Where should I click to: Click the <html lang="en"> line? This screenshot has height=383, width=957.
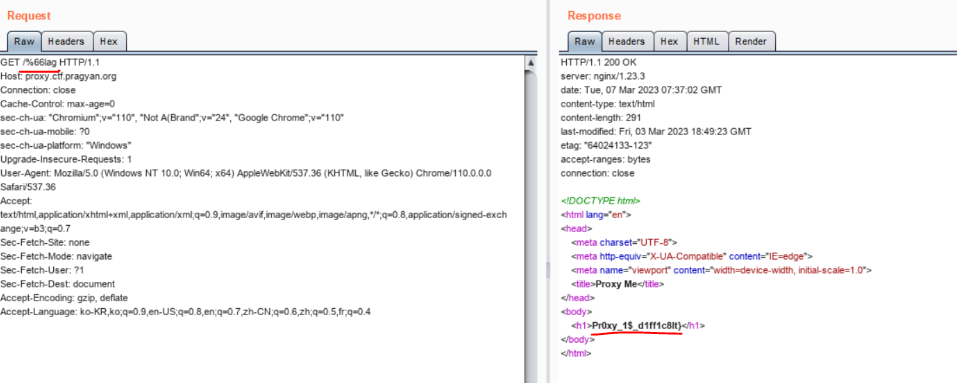point(596,215)
